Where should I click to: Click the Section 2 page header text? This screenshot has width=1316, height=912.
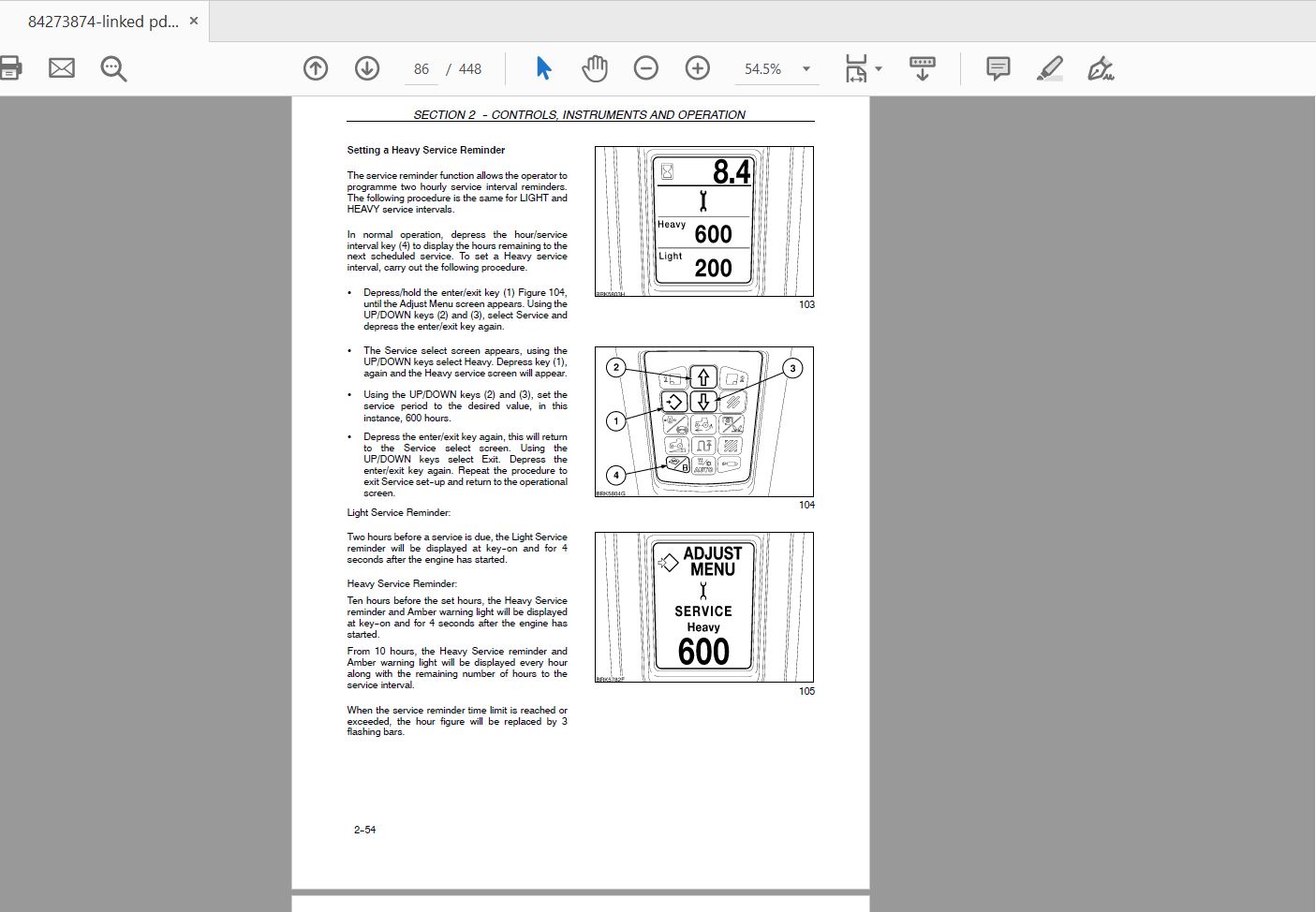(x=580, y=114)
